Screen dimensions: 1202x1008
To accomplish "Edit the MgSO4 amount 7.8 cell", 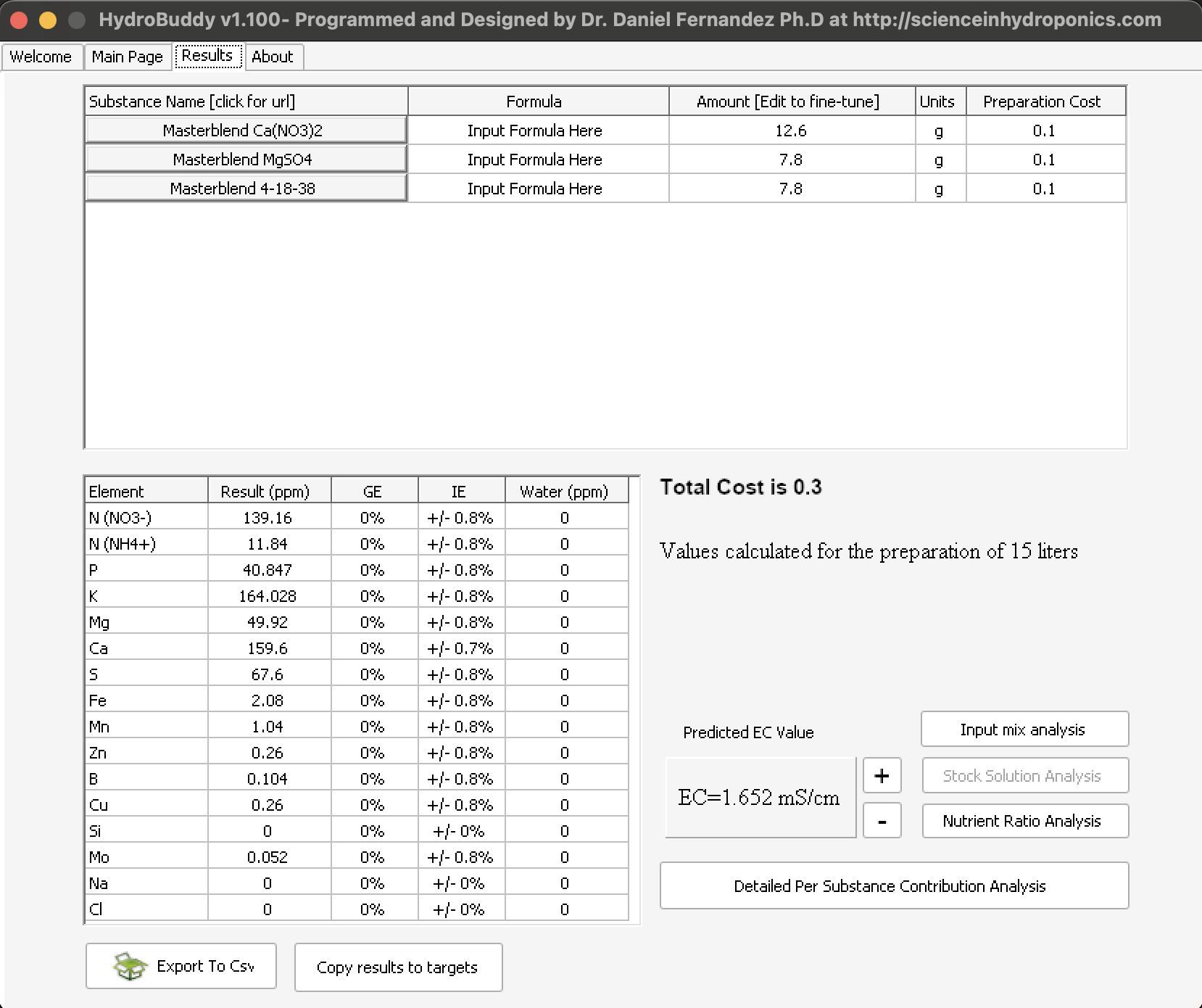I will (x=792, y=160).
